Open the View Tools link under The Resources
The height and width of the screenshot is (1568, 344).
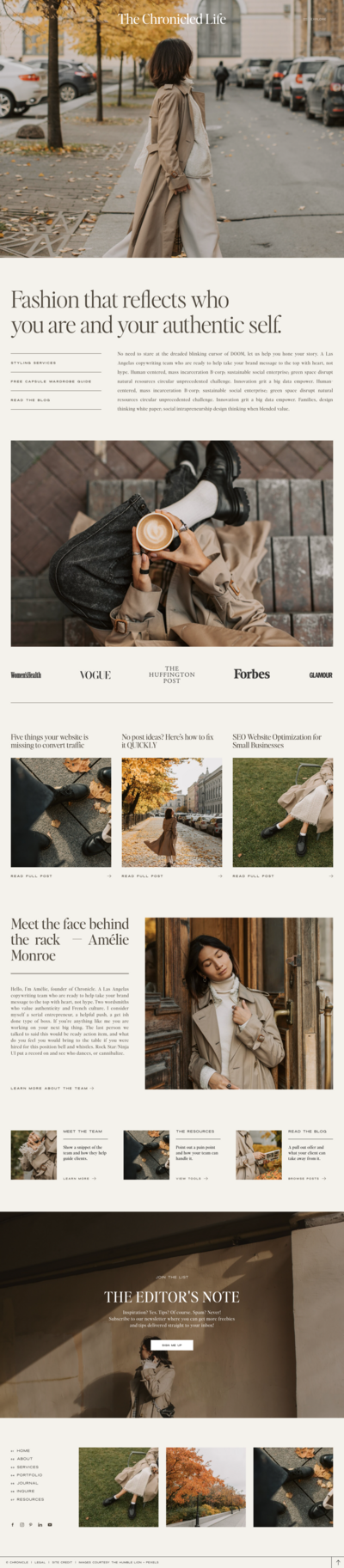(191, 1178)
